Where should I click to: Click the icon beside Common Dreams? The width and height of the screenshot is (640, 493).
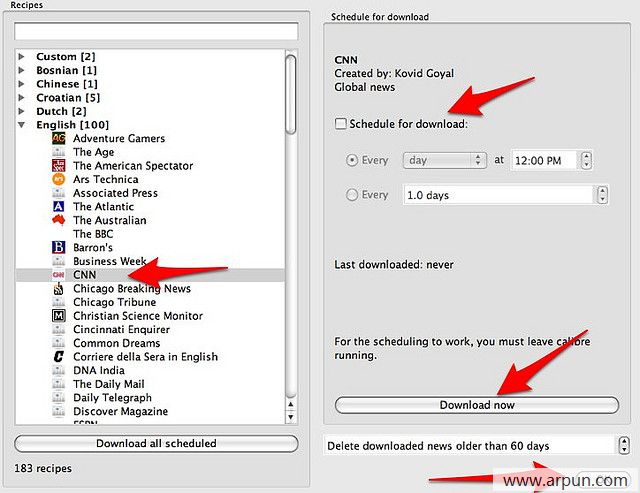59,343
